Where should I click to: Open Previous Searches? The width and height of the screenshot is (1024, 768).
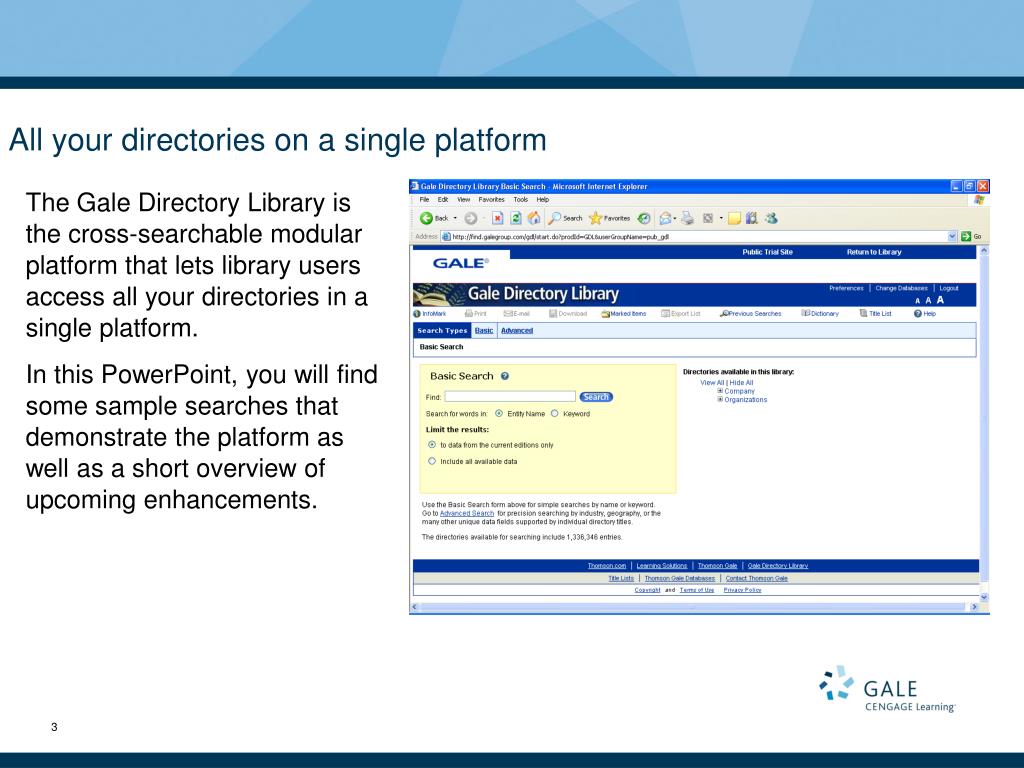coord(750,313)
